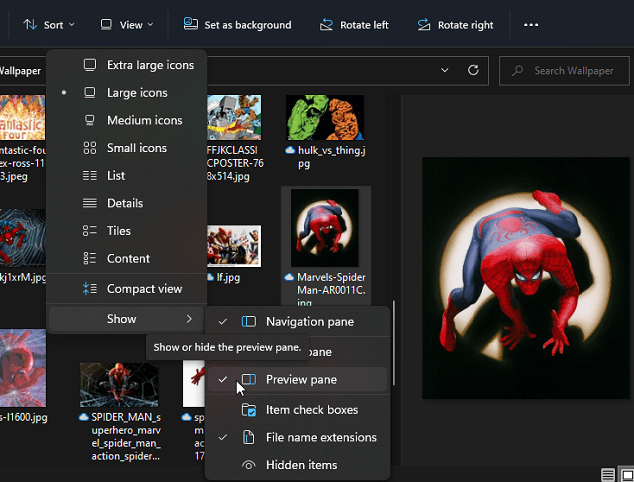634x482 pixels.
Task: Click the cloud sync icon on SPIDER_MAN_superhero file
Action: [x=84, y=417]
